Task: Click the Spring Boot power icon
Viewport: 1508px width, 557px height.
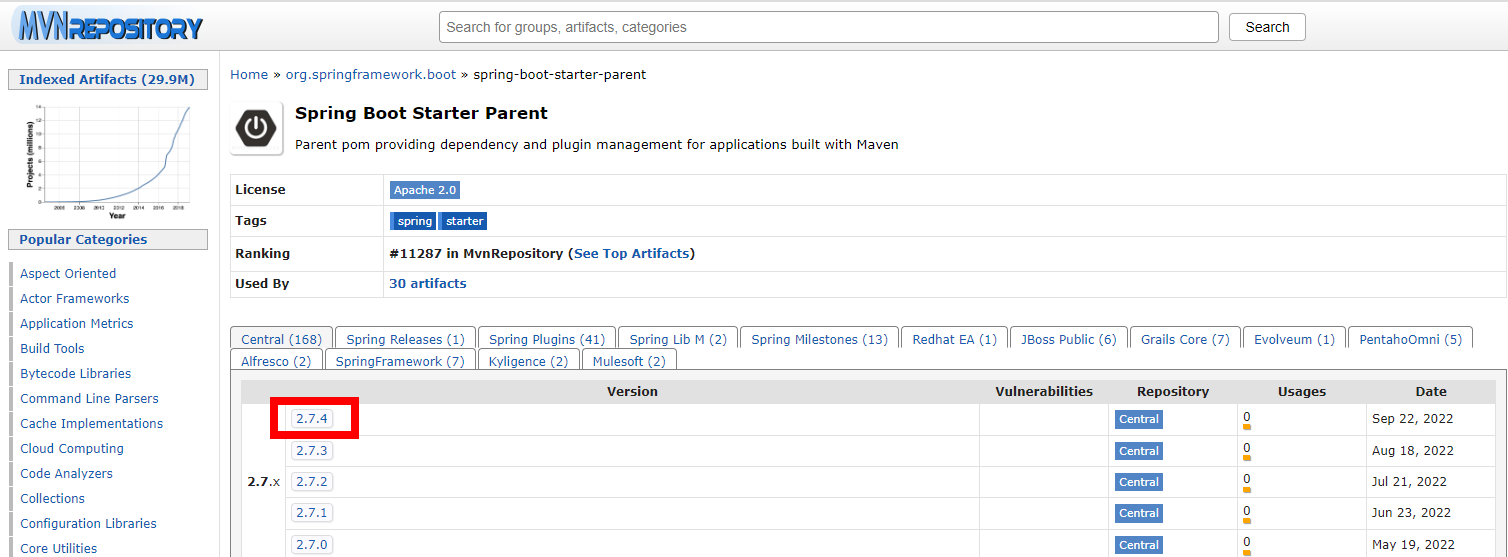Action: [x=257, y=128]
